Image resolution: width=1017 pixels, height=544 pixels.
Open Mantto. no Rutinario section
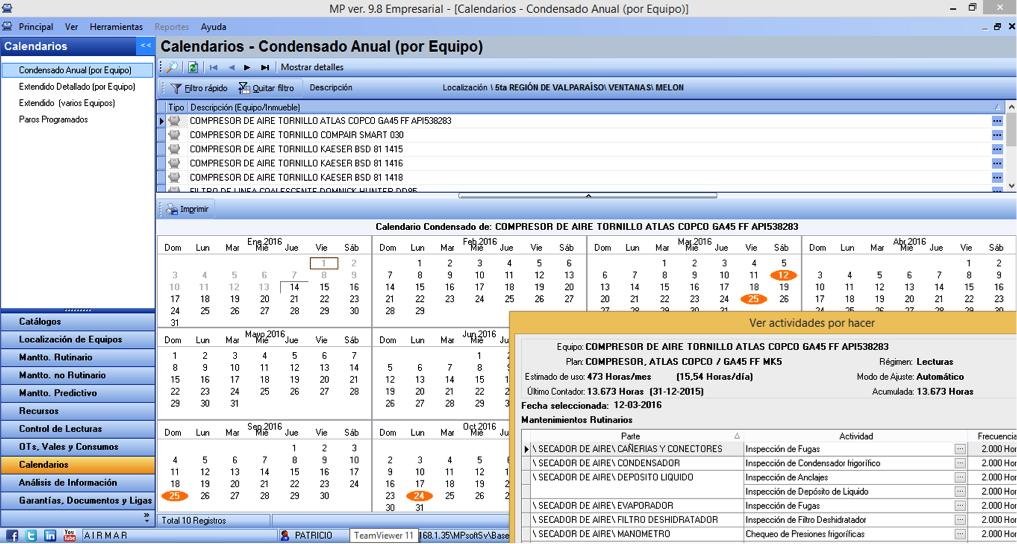coord(78,375)
